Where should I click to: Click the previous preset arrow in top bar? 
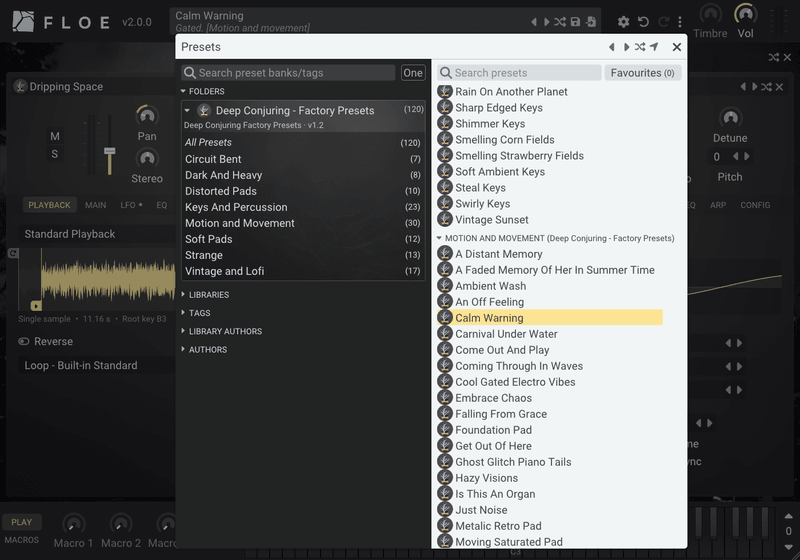coord(534,22)
